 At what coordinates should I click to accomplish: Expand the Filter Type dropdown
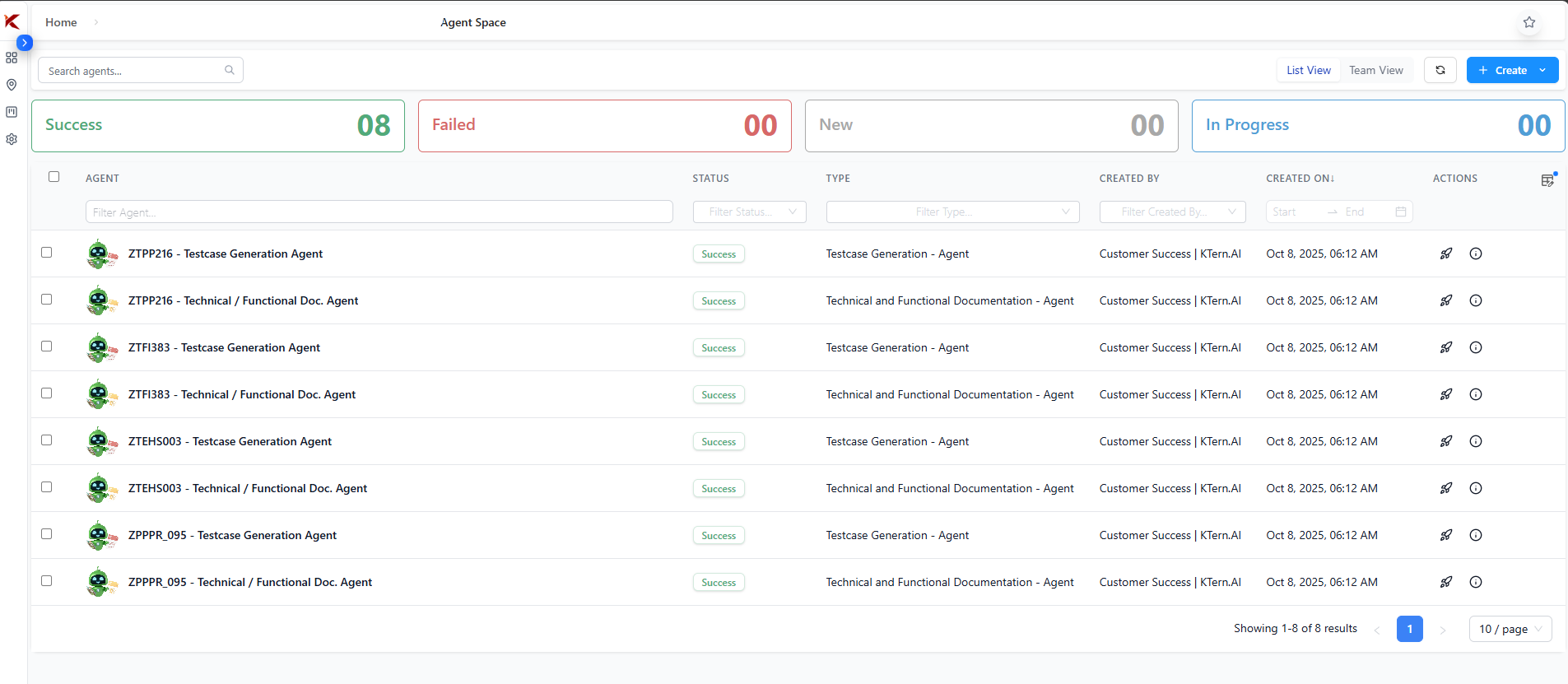click(952, 212)
